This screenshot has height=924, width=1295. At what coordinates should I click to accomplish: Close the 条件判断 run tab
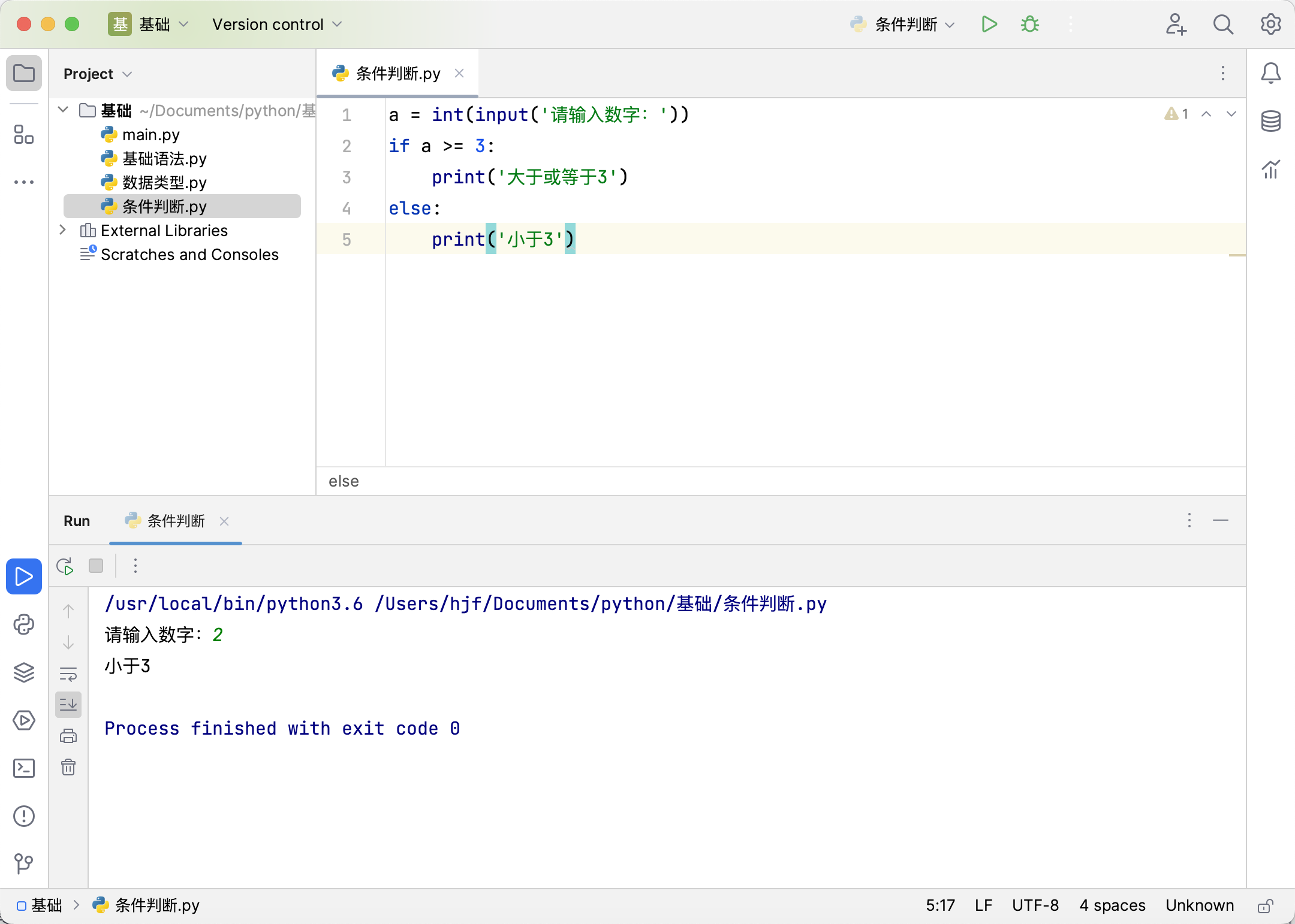tap(224, 521)
